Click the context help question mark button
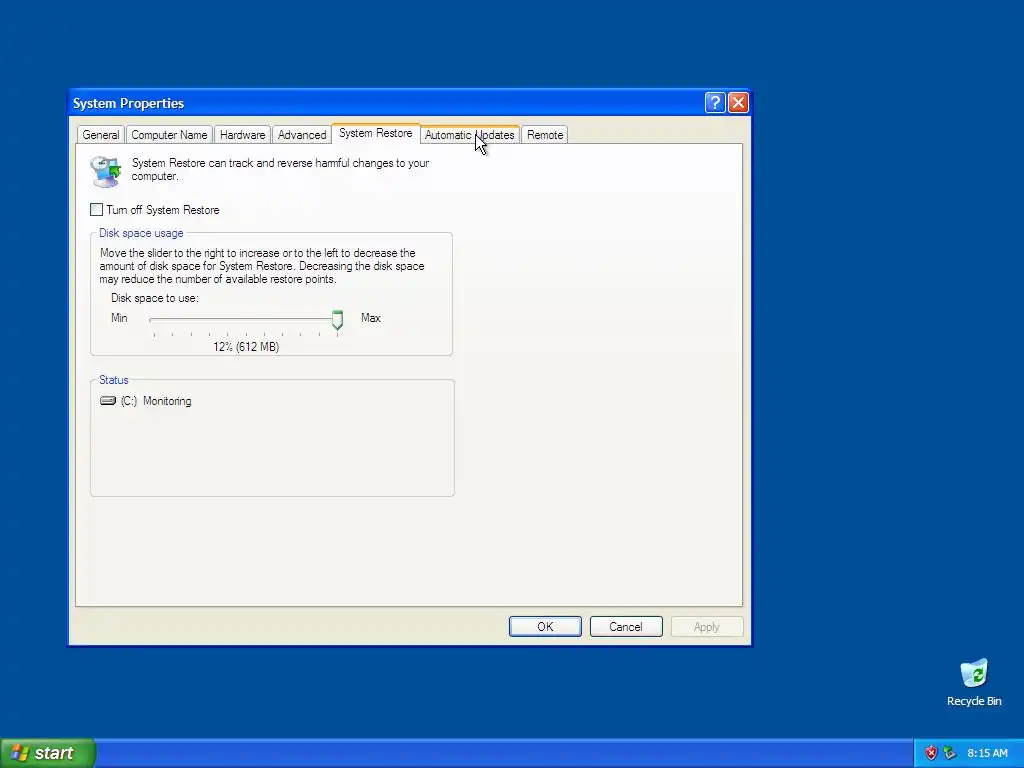The height and width of the screenshot is (768, 1024). 715,103
